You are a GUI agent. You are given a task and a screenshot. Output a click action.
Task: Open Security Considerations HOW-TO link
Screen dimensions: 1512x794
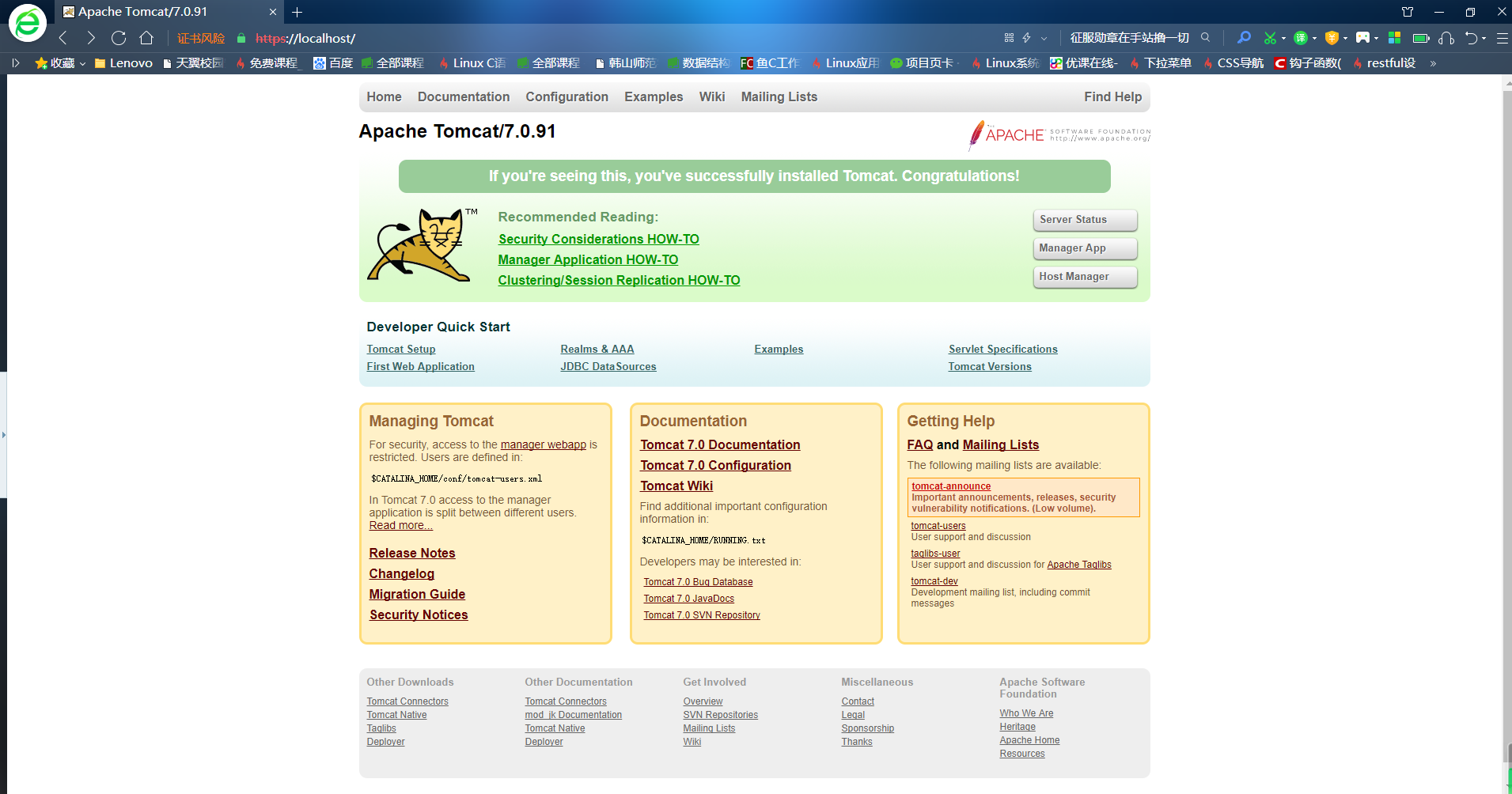pos(598,239)
